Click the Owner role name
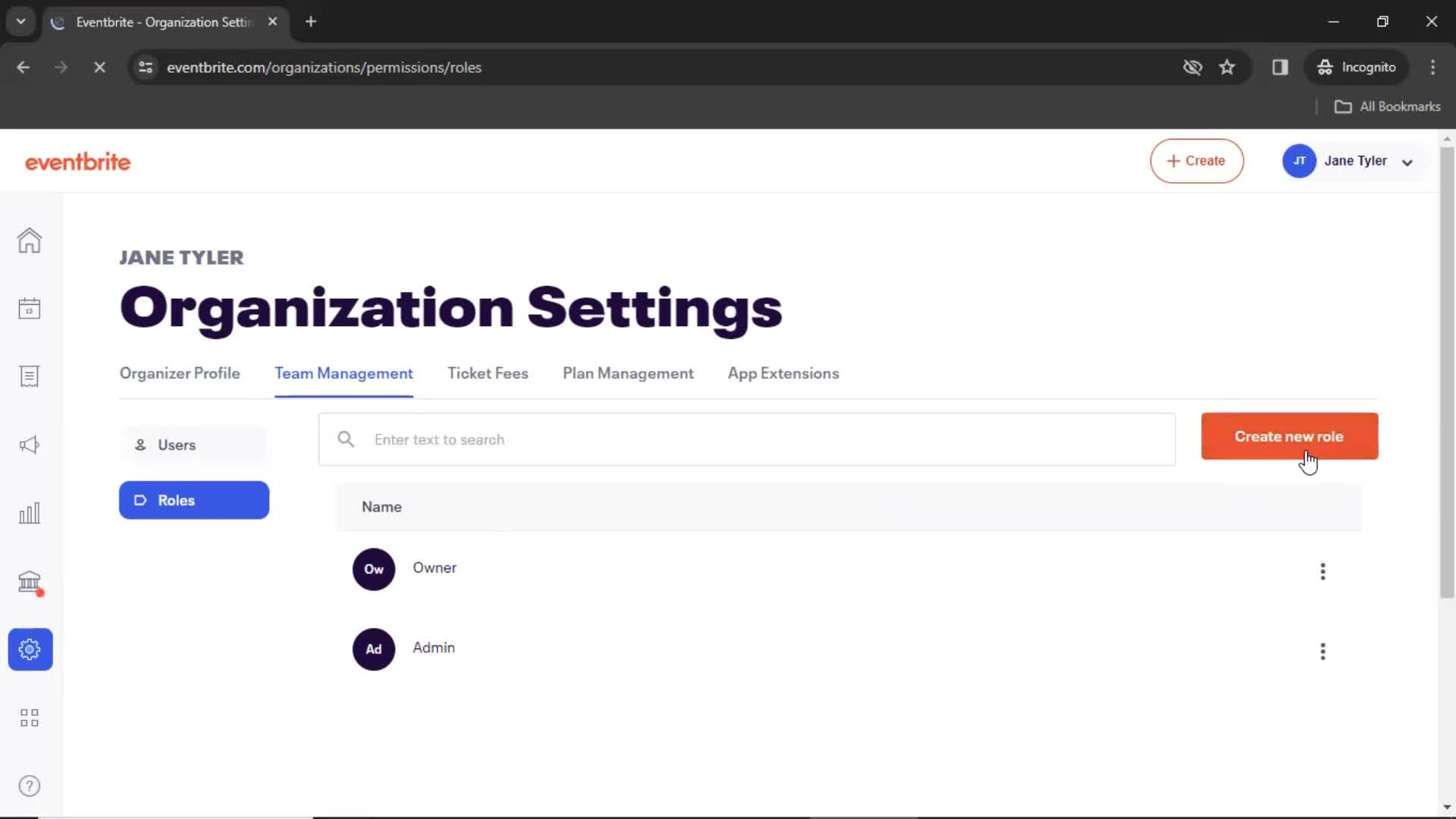 (x=435, y=568)
